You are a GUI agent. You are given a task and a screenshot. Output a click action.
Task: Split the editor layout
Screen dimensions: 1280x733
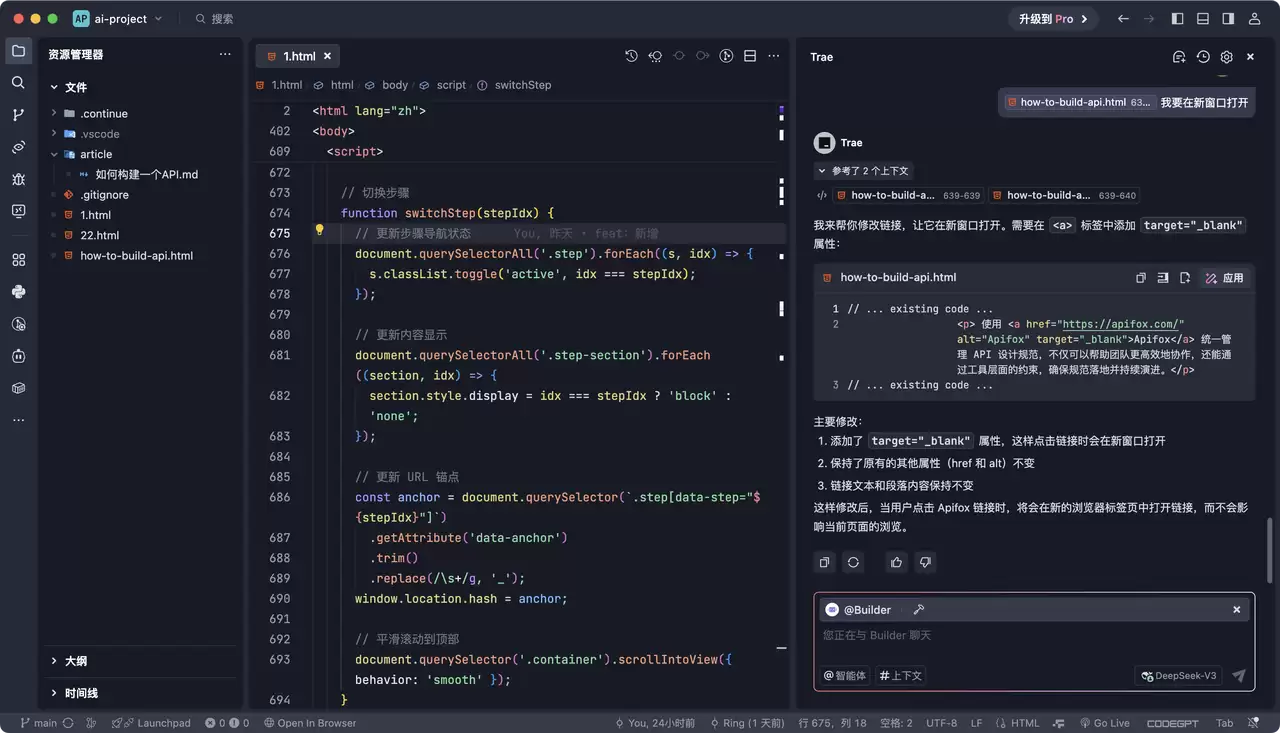(x=750, y=57)
